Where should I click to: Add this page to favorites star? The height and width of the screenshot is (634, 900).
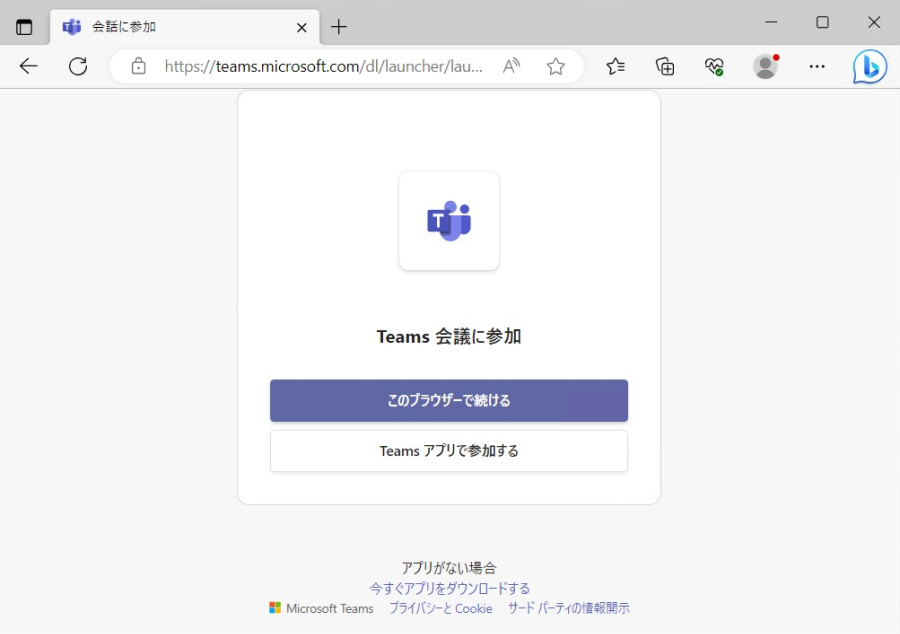coord(555,67)
